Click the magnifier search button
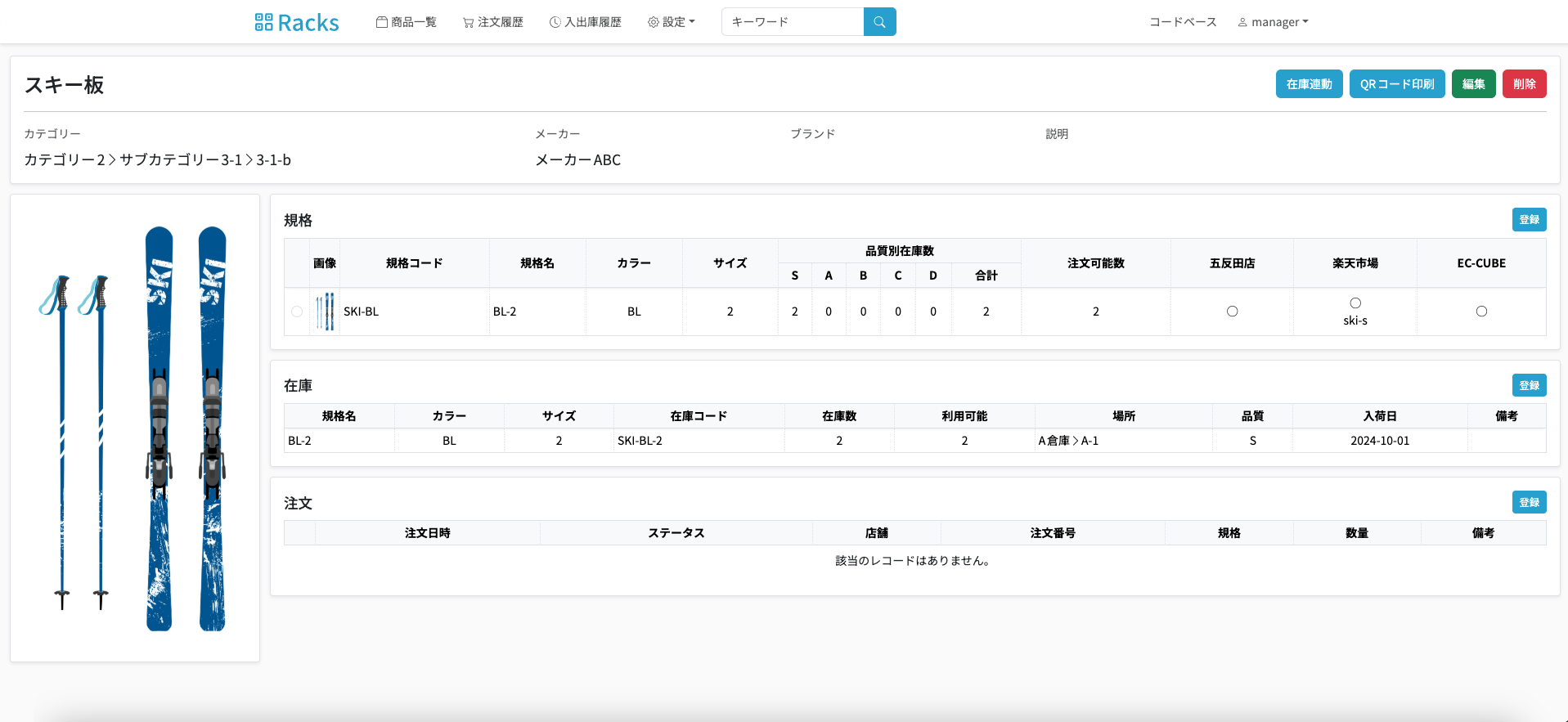Viewport: 1568px width, 722px height. [879, 22]
